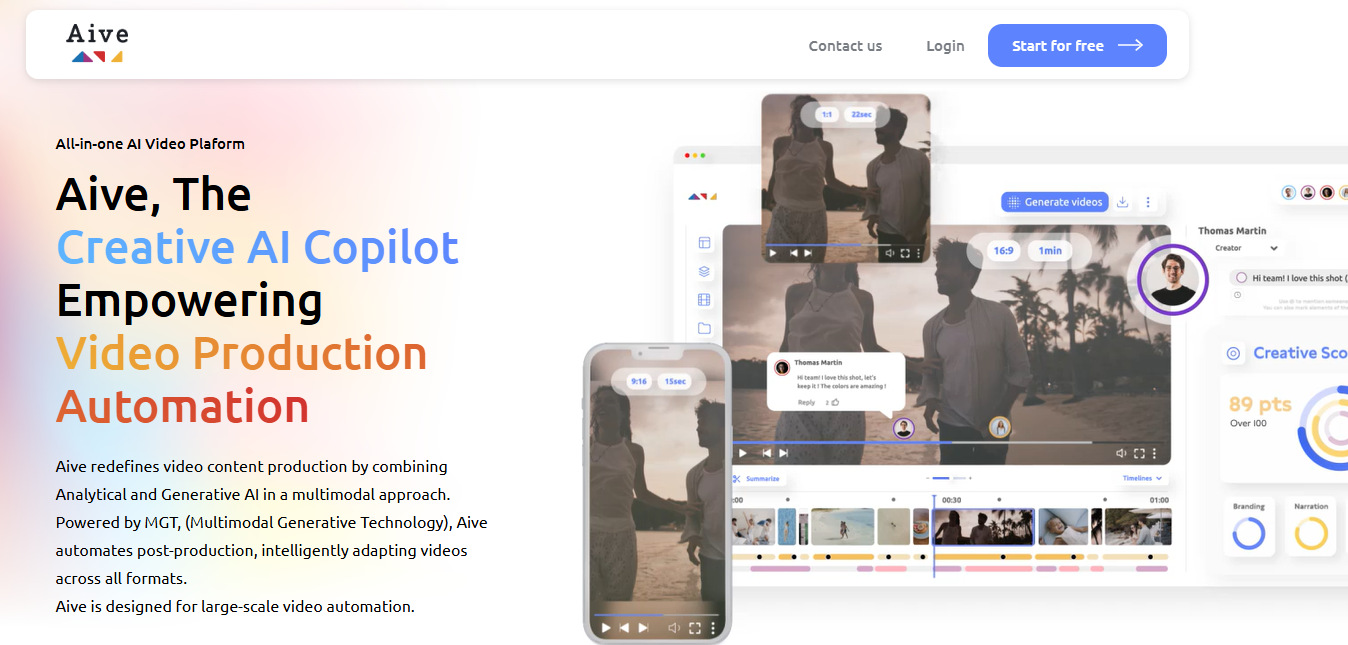The image size is (1348, 645).
Task: Click the '89 pts' score text
Action: [1260, 404]
